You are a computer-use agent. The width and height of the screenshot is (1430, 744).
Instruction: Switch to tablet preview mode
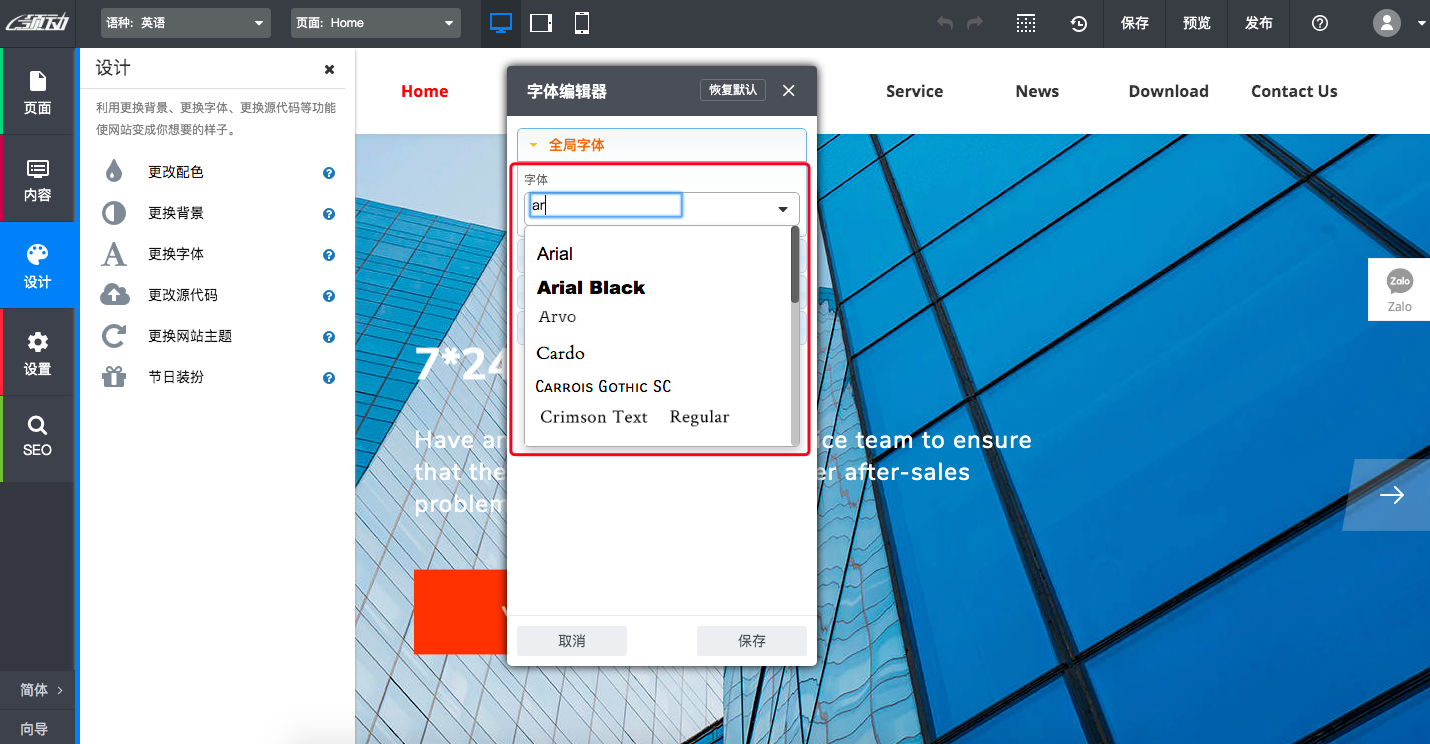click(x=541, y=23)
